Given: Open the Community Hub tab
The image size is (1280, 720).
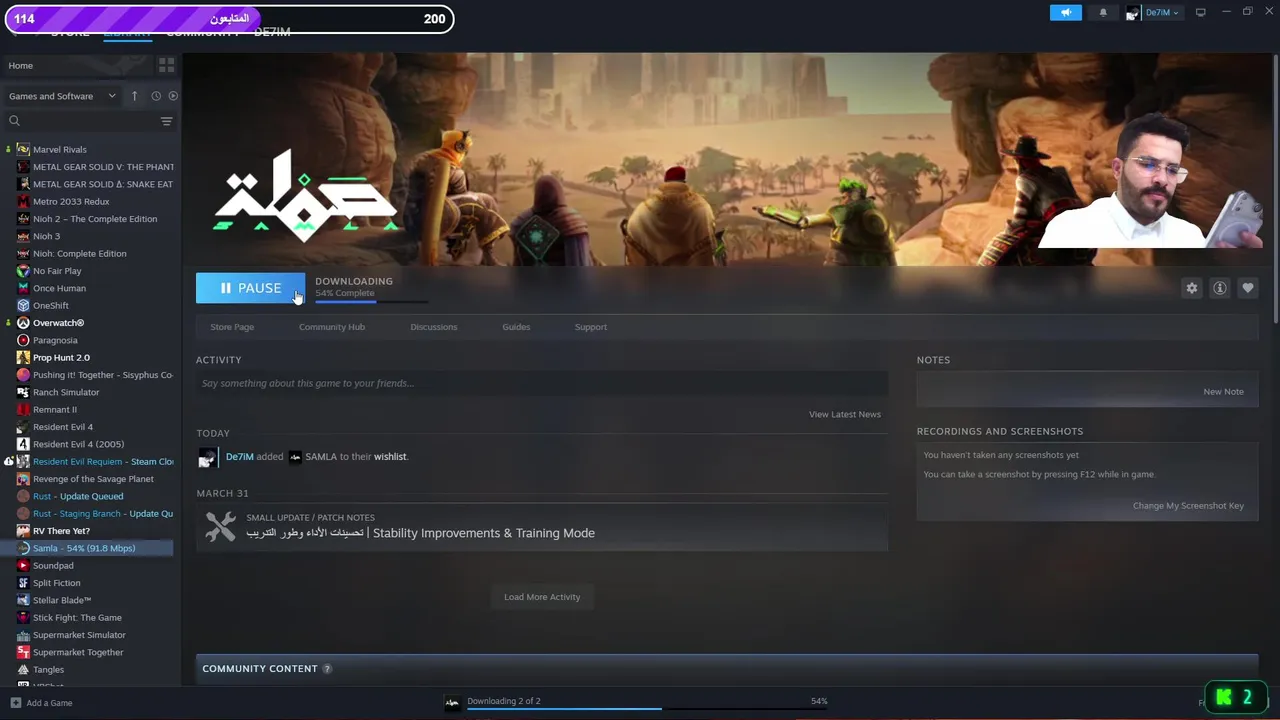Looking at the screenshot, I should click(332, 327).
